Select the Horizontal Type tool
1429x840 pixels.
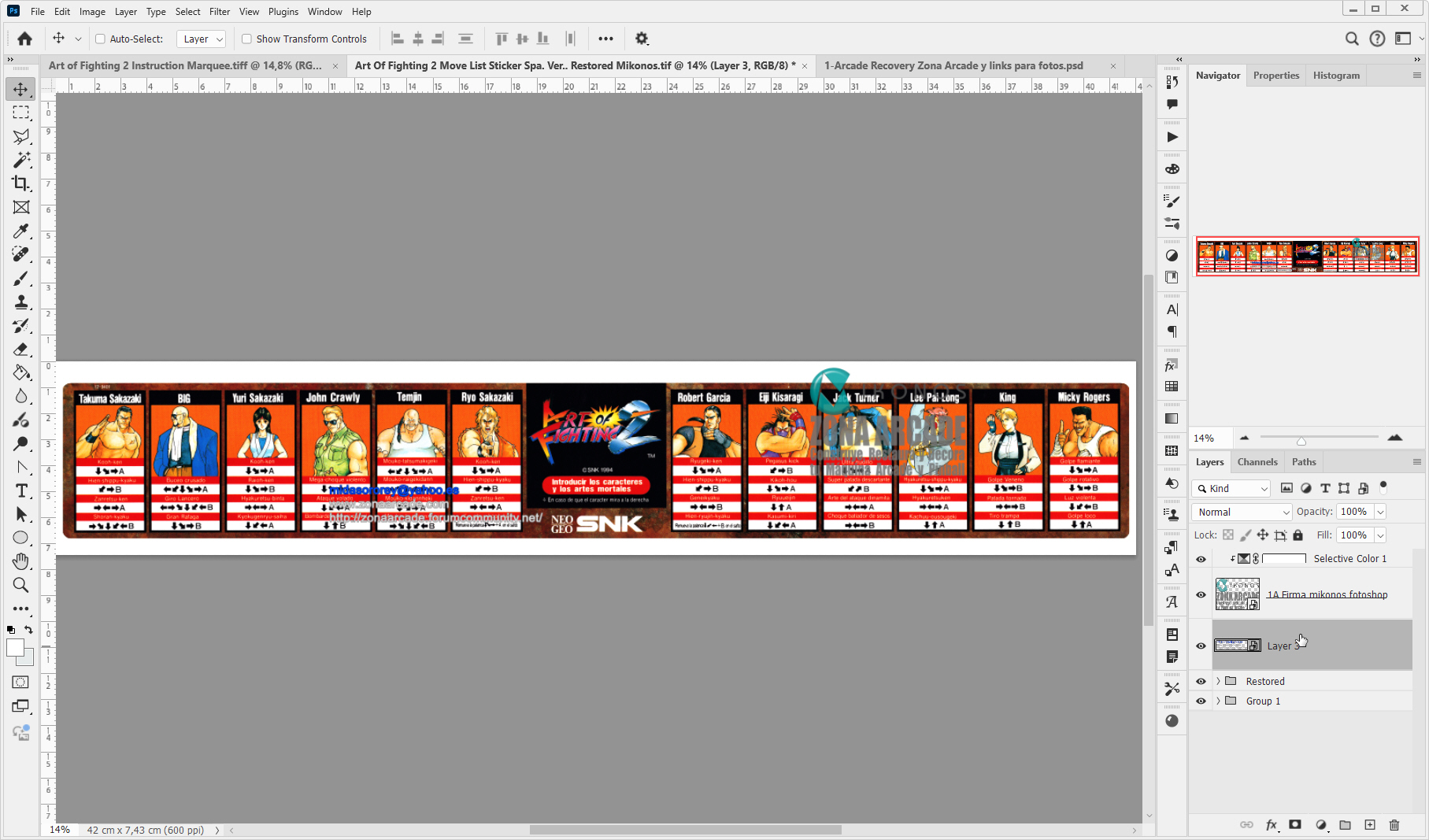click(x=21, y=490)
